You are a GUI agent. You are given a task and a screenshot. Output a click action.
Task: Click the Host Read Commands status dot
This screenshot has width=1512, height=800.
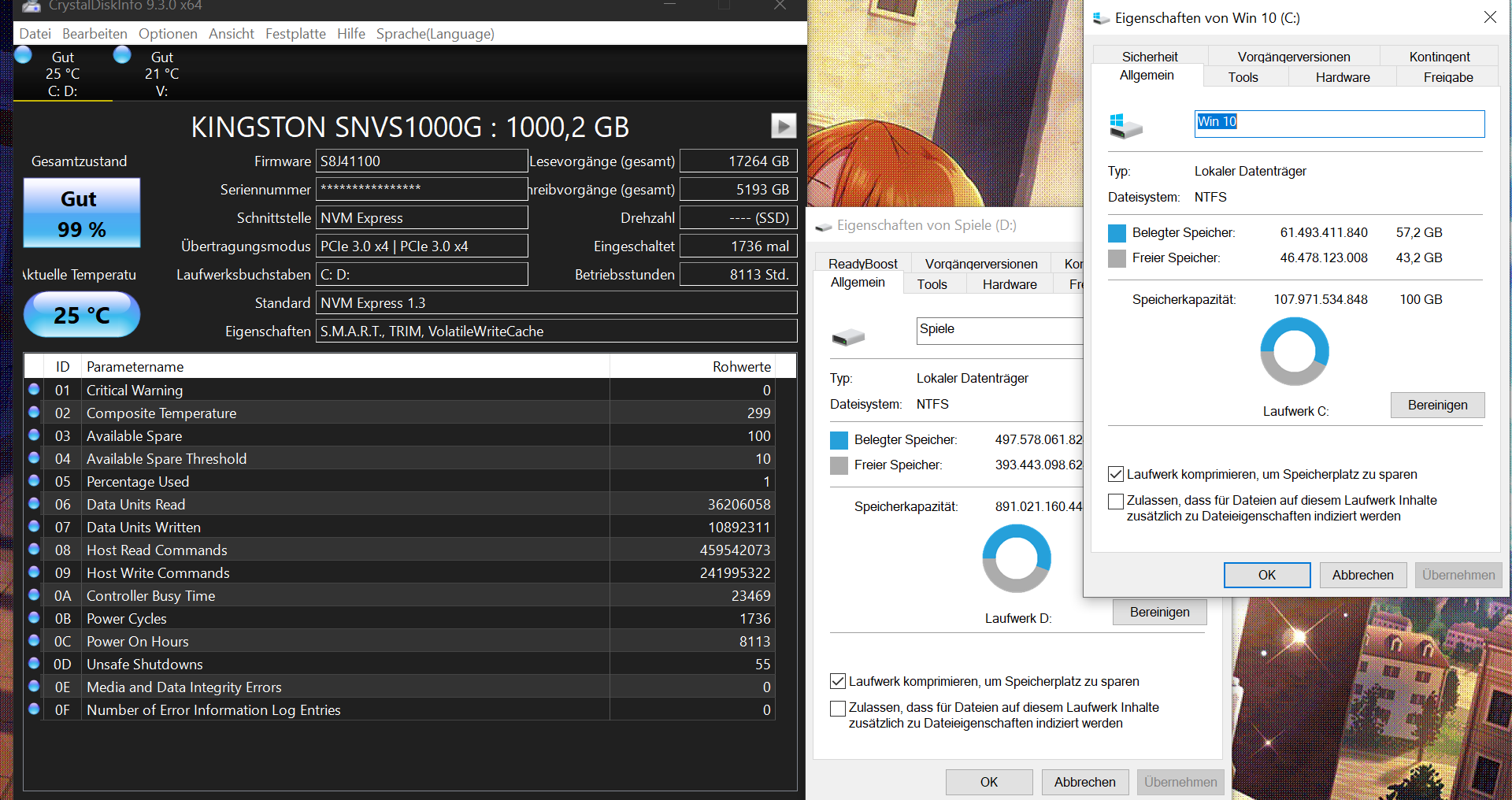(34, 549)
